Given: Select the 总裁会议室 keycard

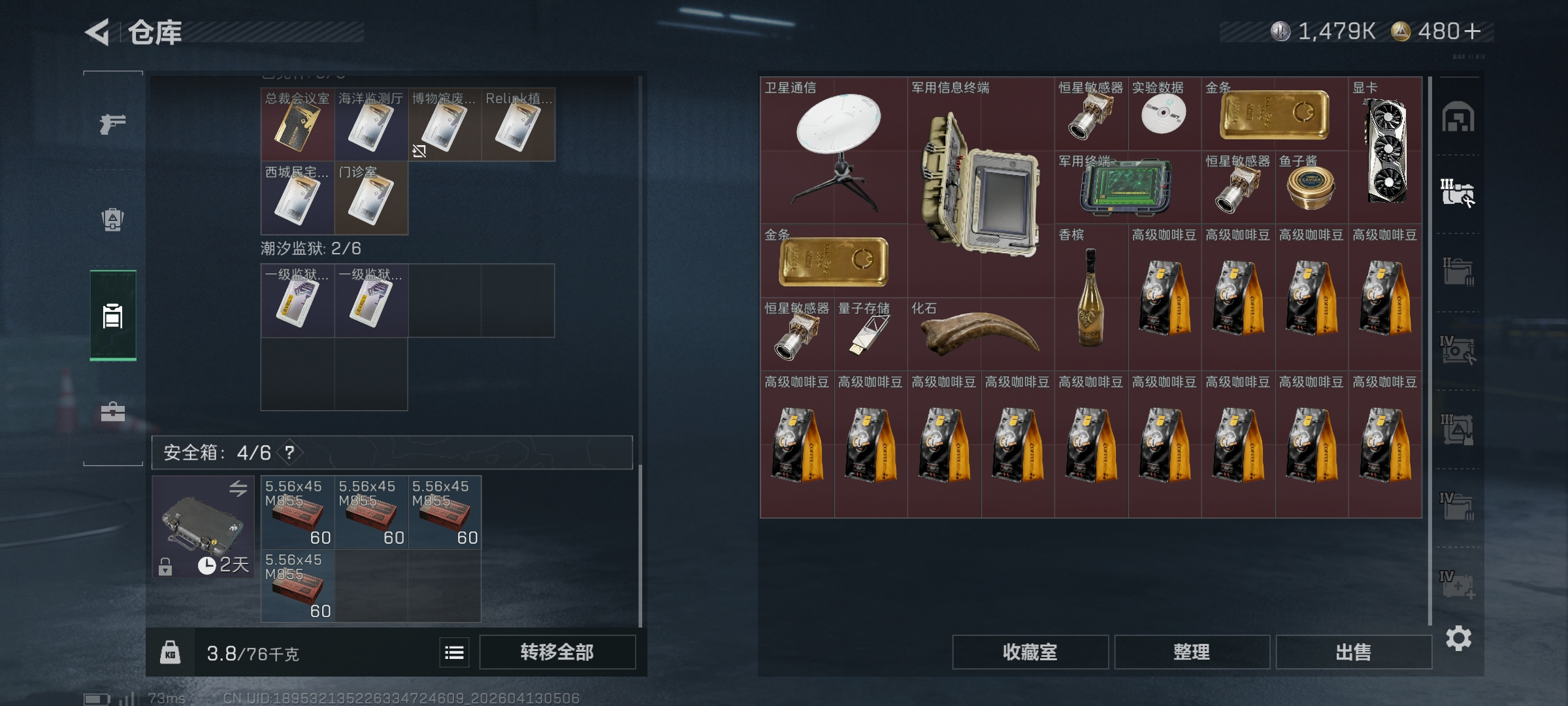Looking at the screenshot, I should click(298, 124).
